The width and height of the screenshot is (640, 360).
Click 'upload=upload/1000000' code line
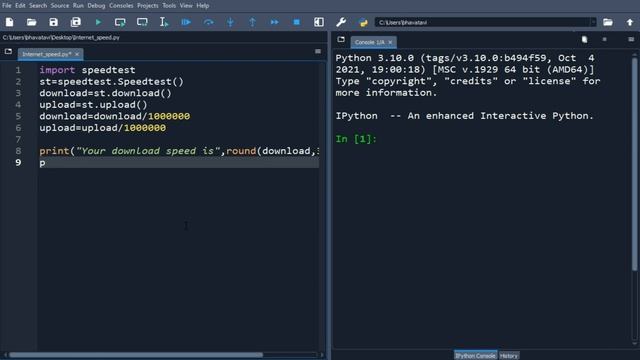102,128
